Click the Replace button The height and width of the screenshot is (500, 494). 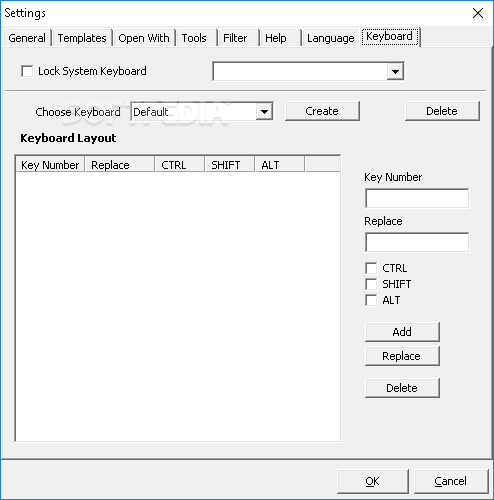pyautogui.click(x=402, y=356)
